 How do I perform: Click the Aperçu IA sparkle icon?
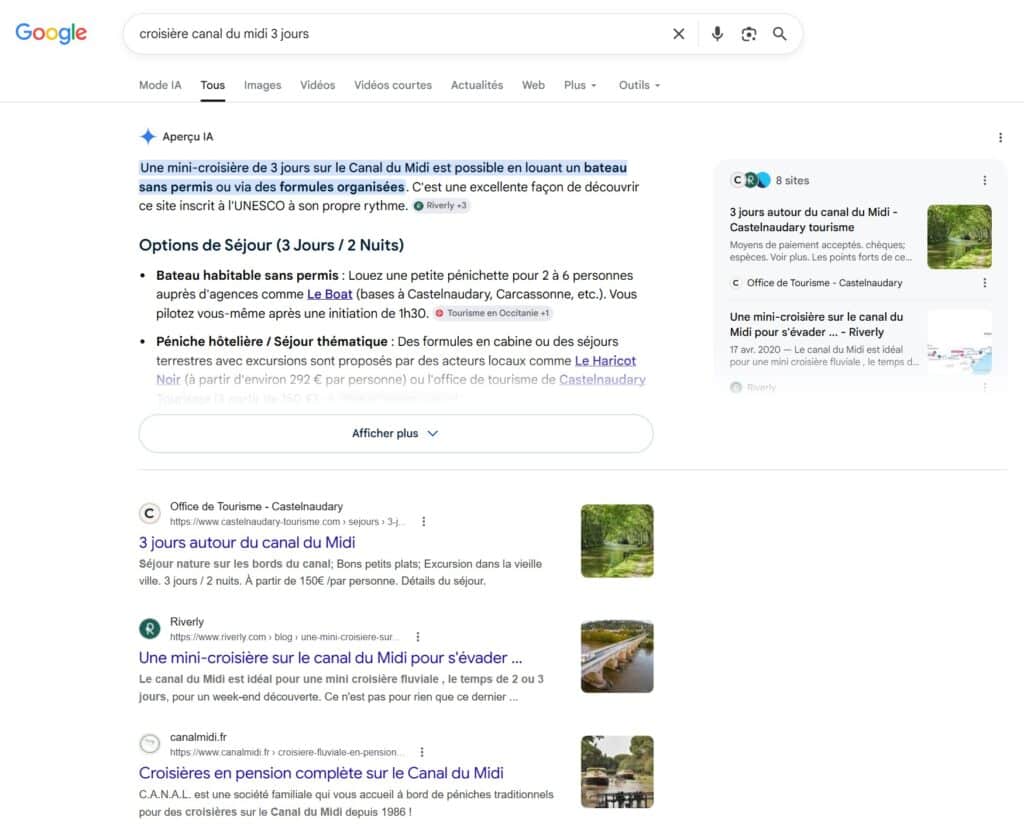click(x=148, y=136)
